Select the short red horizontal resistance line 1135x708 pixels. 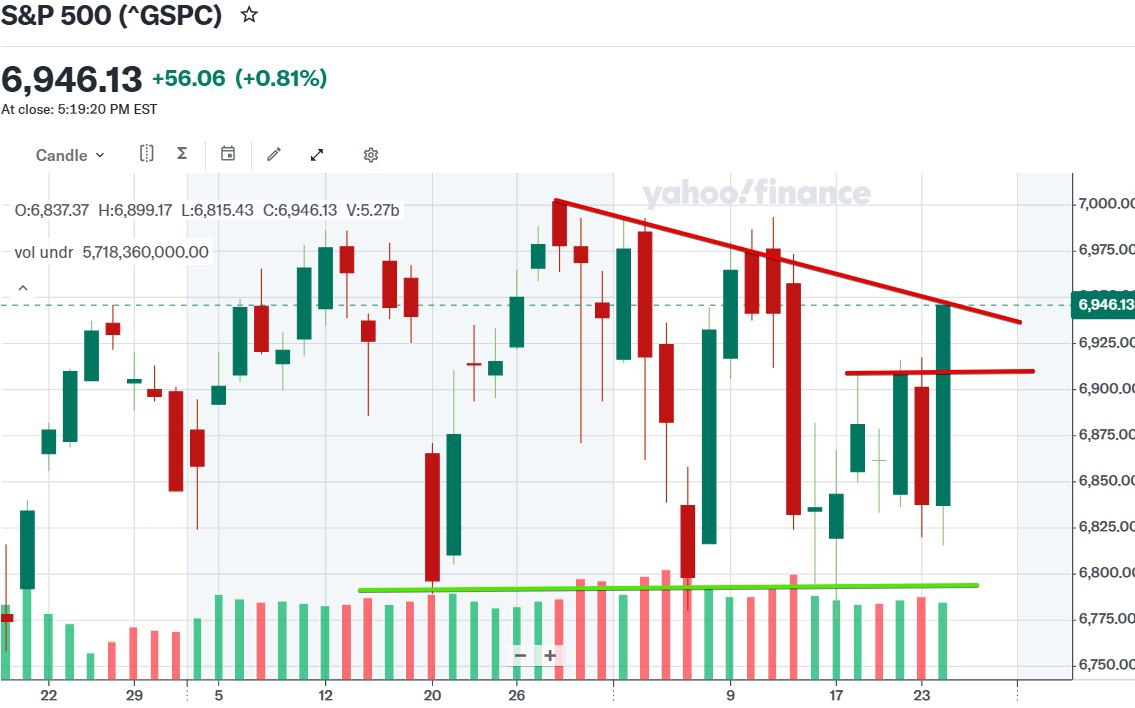pos(940,372)
